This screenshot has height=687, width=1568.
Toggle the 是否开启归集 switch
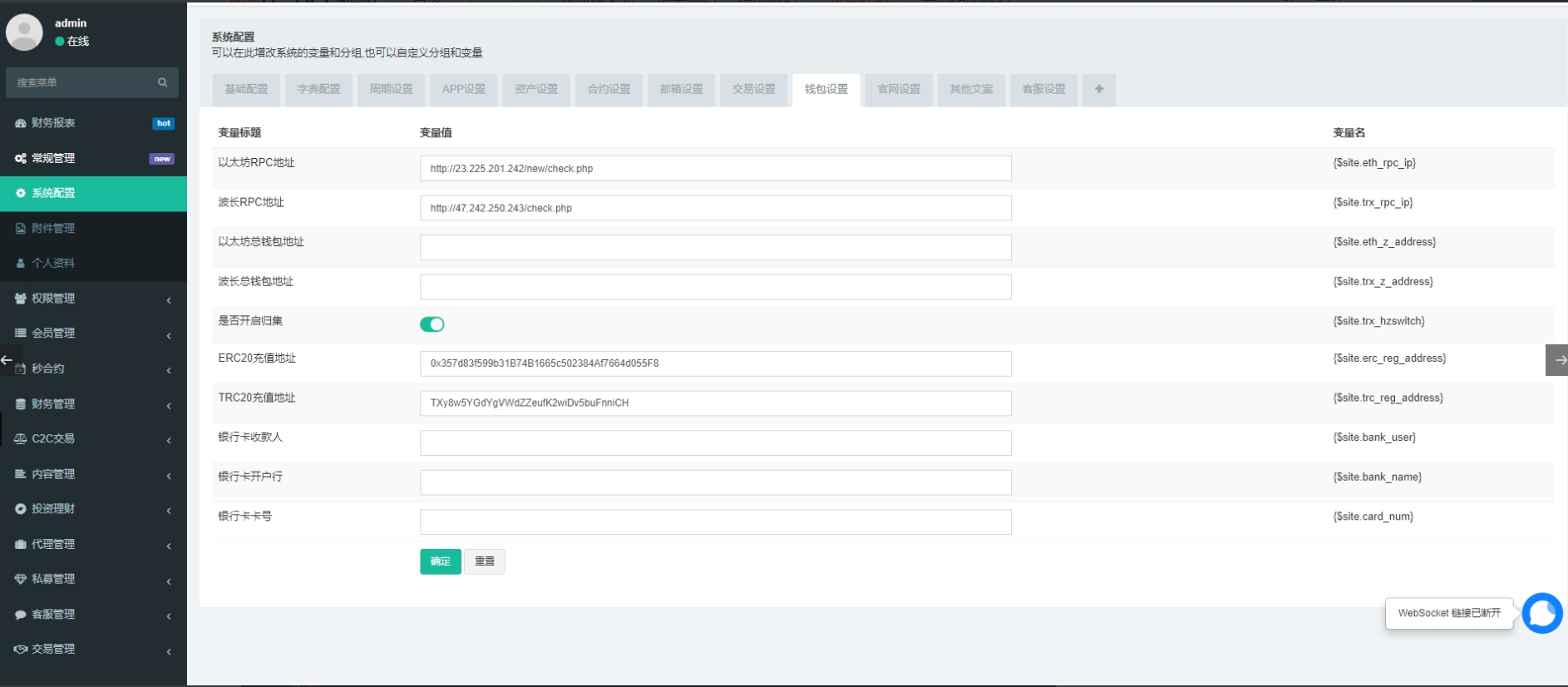pyautogui.click(x=432, y=324)
